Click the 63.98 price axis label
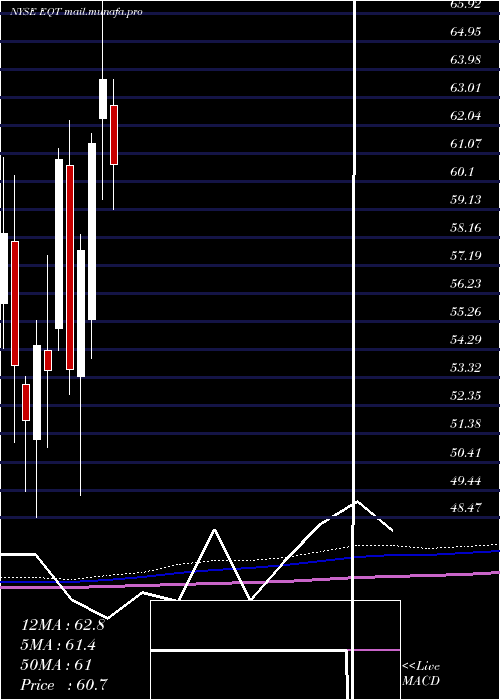The height and width of the screenshot is (700, 500). pyautogui.click(x=466, y=59)
